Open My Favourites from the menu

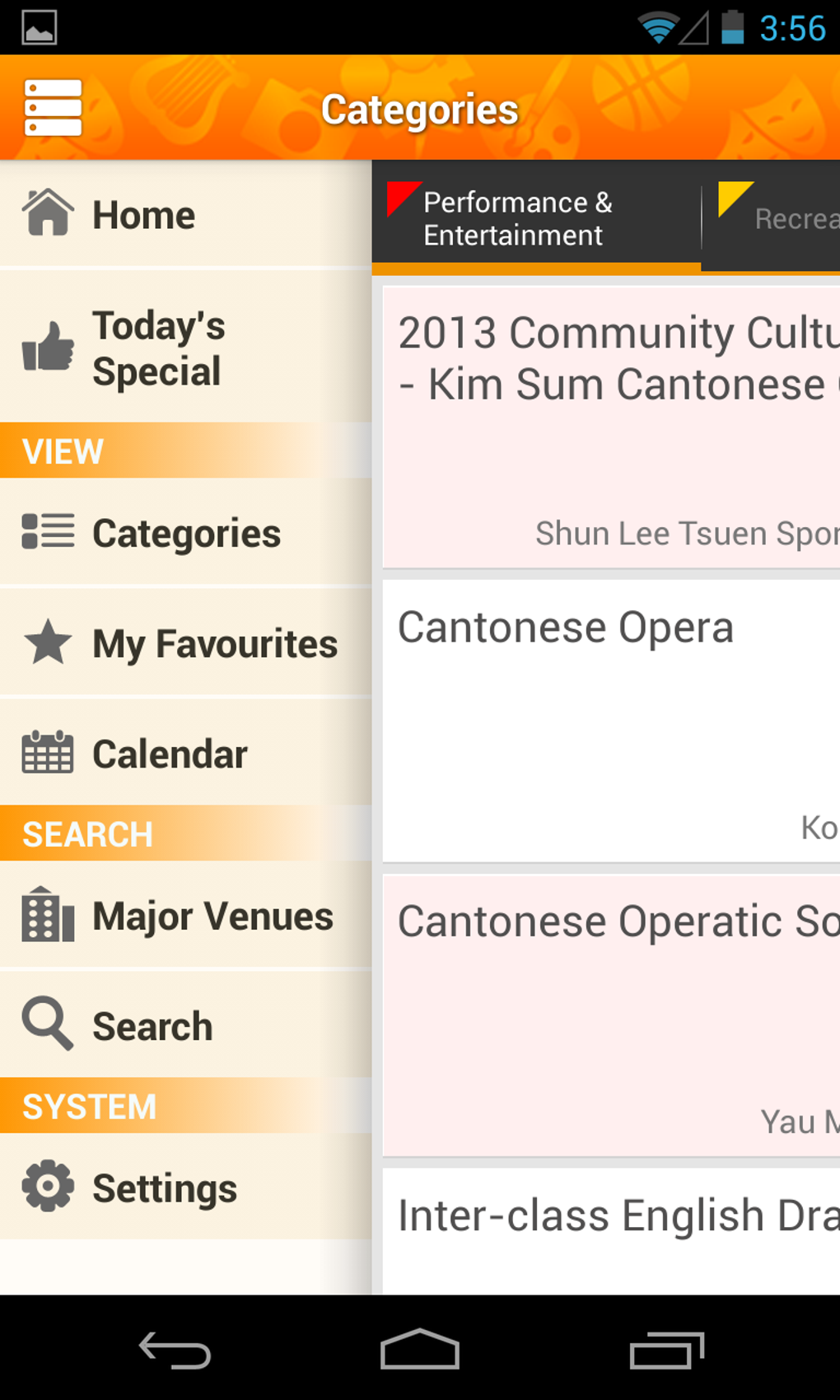point(214,644)
